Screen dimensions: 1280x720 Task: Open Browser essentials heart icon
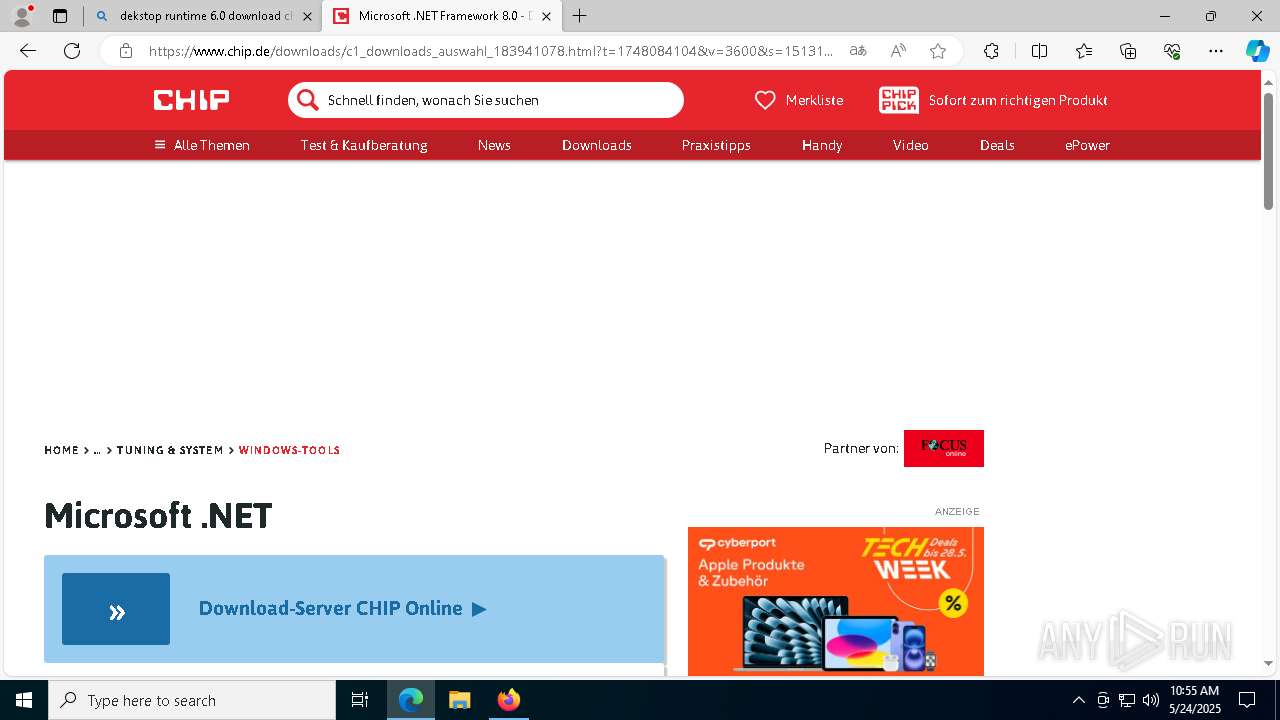[x=1172, y=51]
